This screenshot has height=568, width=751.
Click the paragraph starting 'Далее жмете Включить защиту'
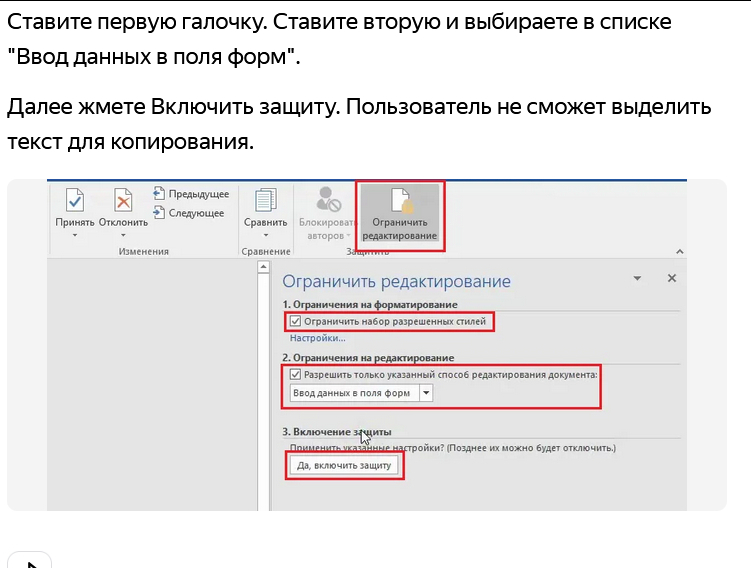coord(359,124)
